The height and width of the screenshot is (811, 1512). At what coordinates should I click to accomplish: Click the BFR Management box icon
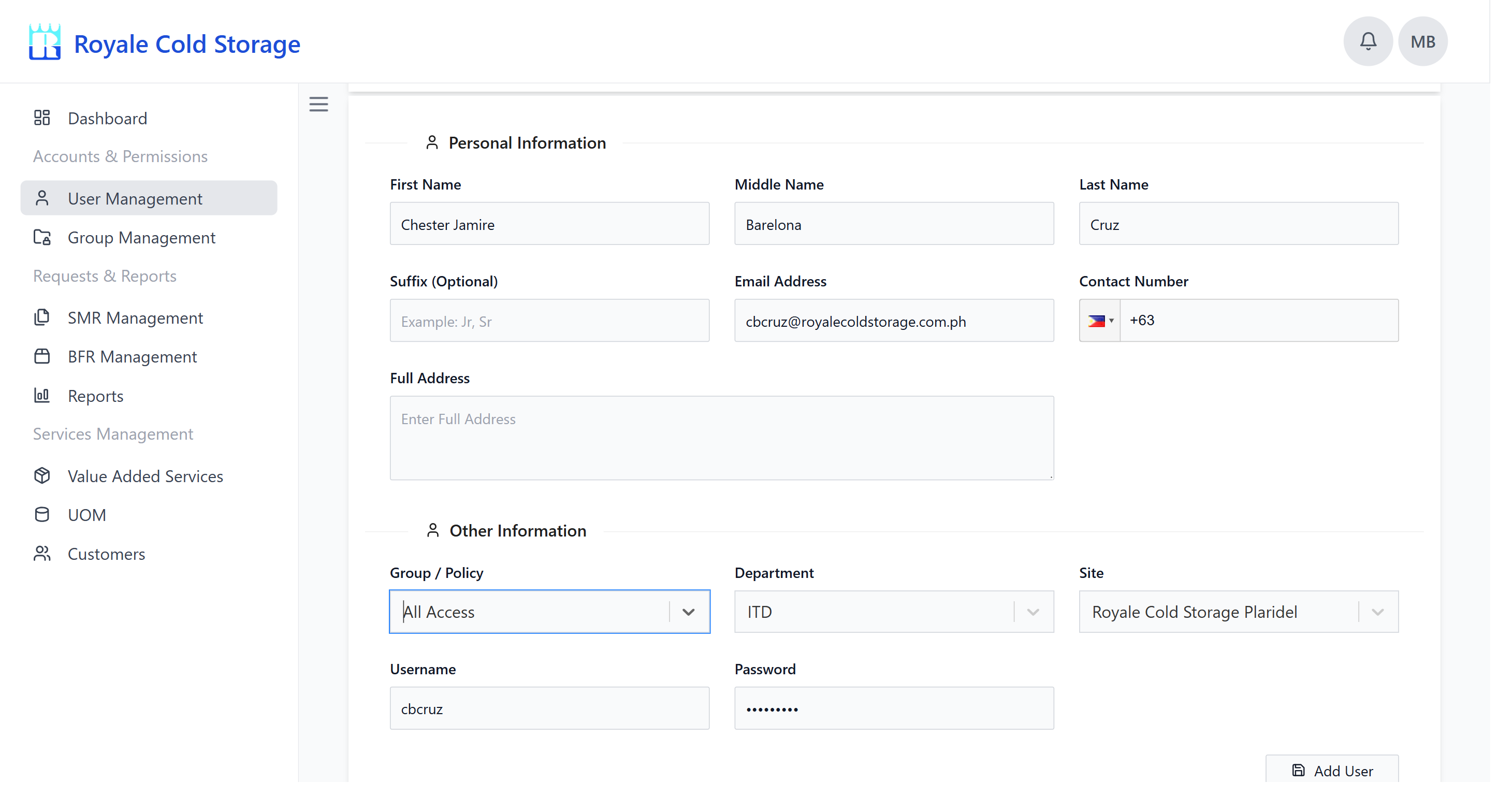pos(41,356)
